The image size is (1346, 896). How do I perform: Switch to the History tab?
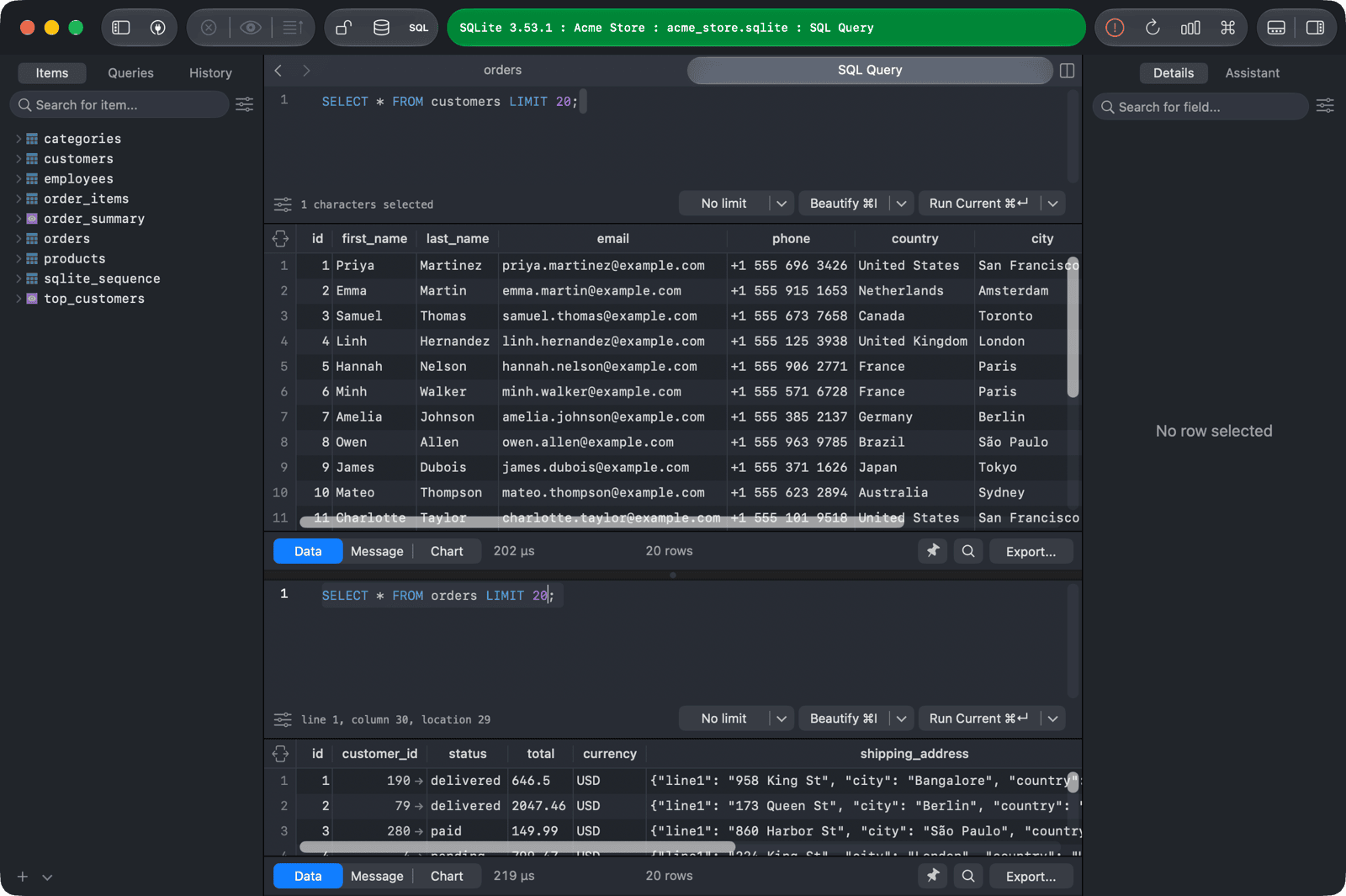210,73
